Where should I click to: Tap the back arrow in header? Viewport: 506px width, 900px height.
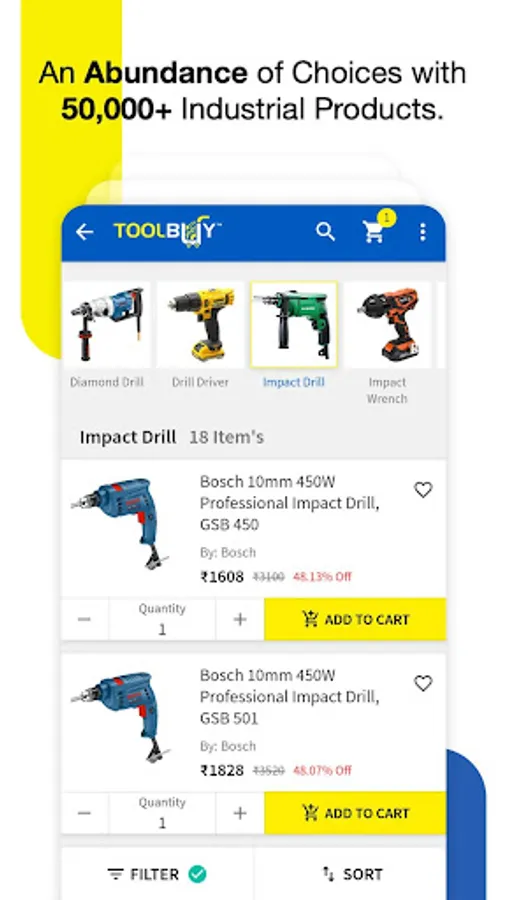coord(84,232)
